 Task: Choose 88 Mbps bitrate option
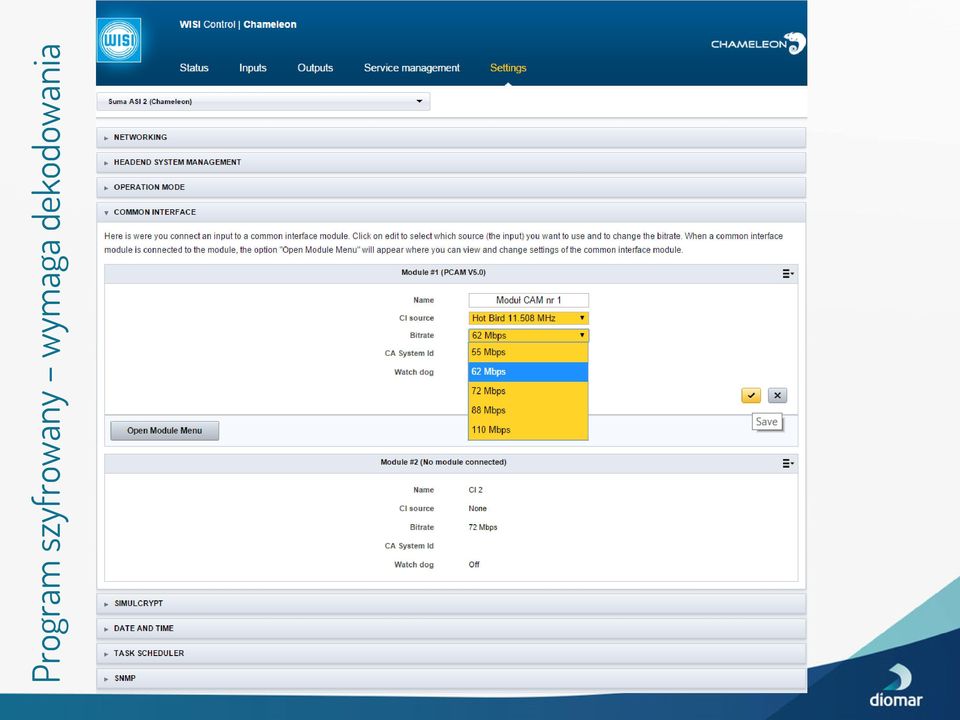click(528, 410)
